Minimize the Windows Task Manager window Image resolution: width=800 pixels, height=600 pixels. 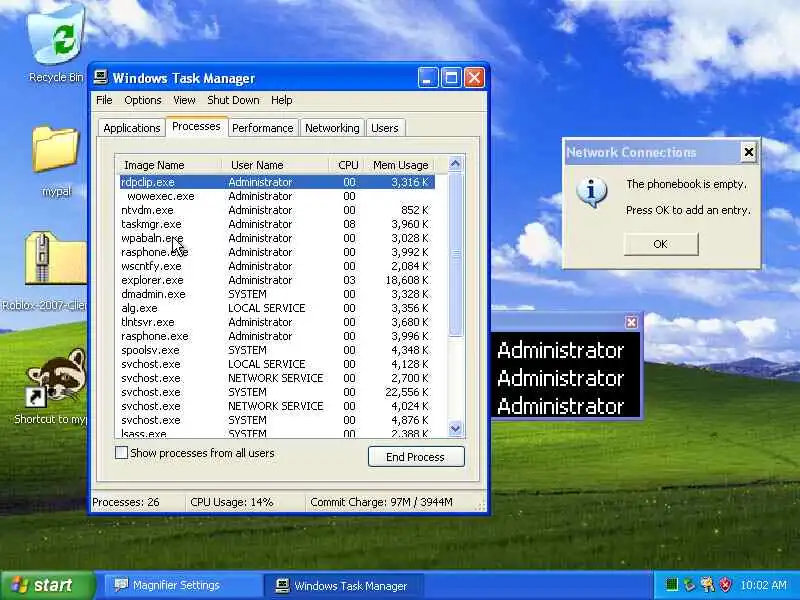click(x=428, y=78)
